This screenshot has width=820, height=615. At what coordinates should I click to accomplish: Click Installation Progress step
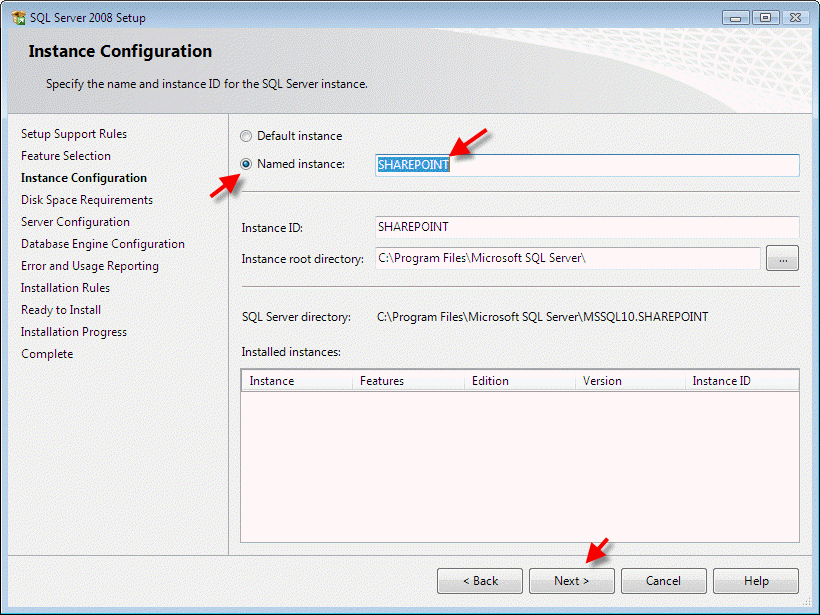pyautogui.click(x=74, y=332)
